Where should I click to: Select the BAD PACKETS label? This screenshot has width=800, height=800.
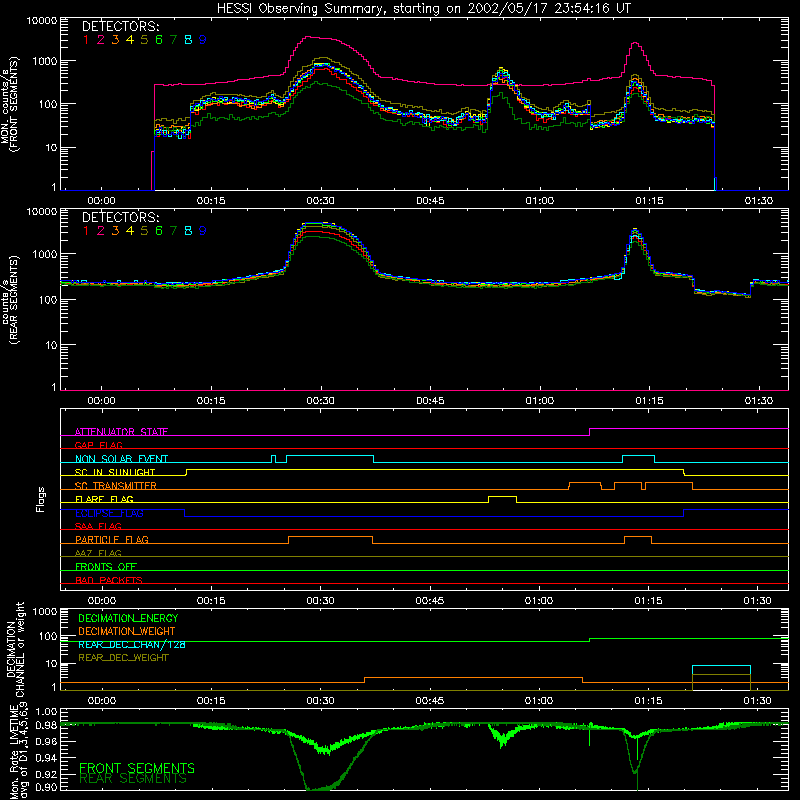pyautogui.click(x=109, y=580)
